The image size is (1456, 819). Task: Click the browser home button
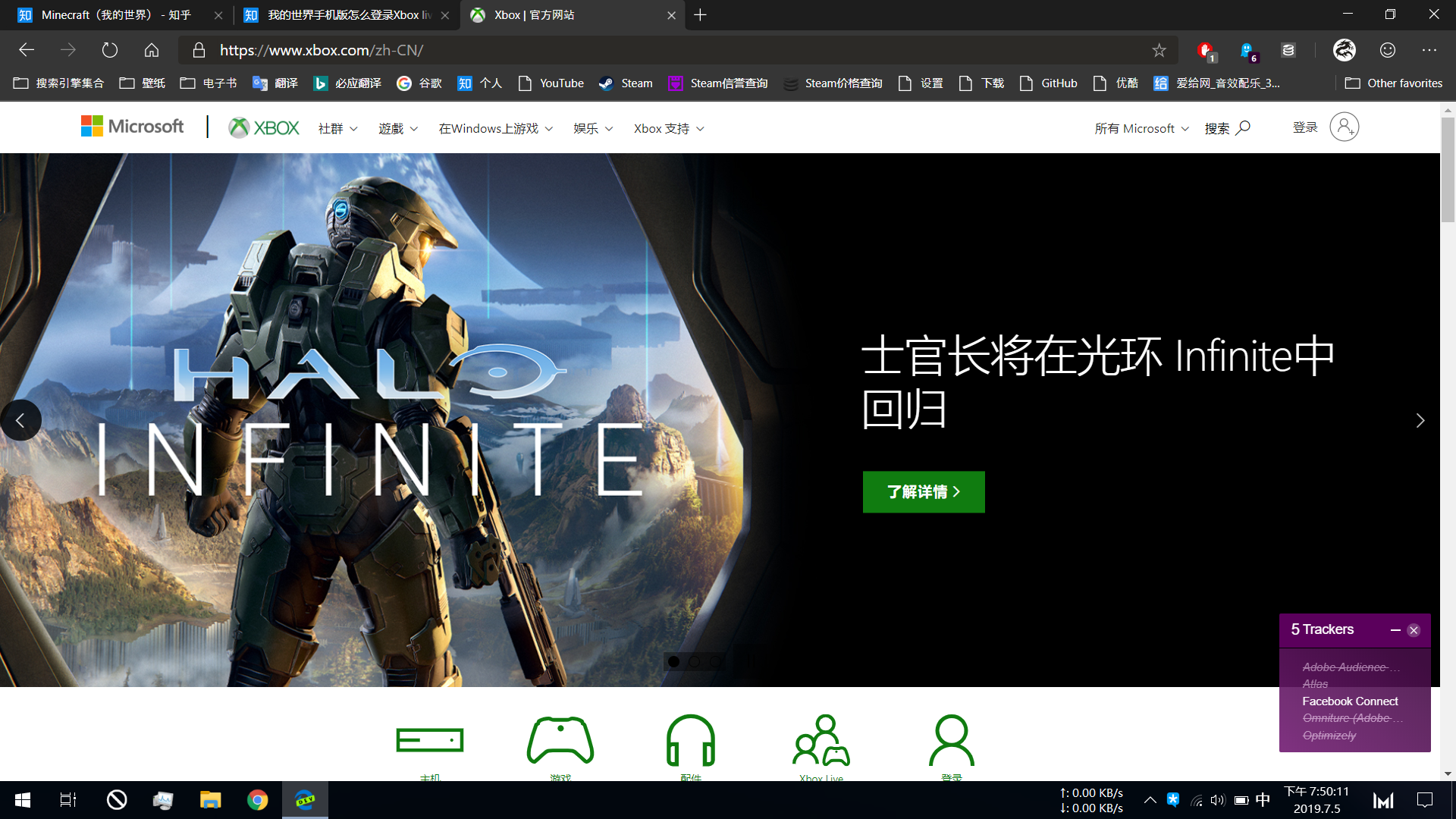click(x=152, y=50)
